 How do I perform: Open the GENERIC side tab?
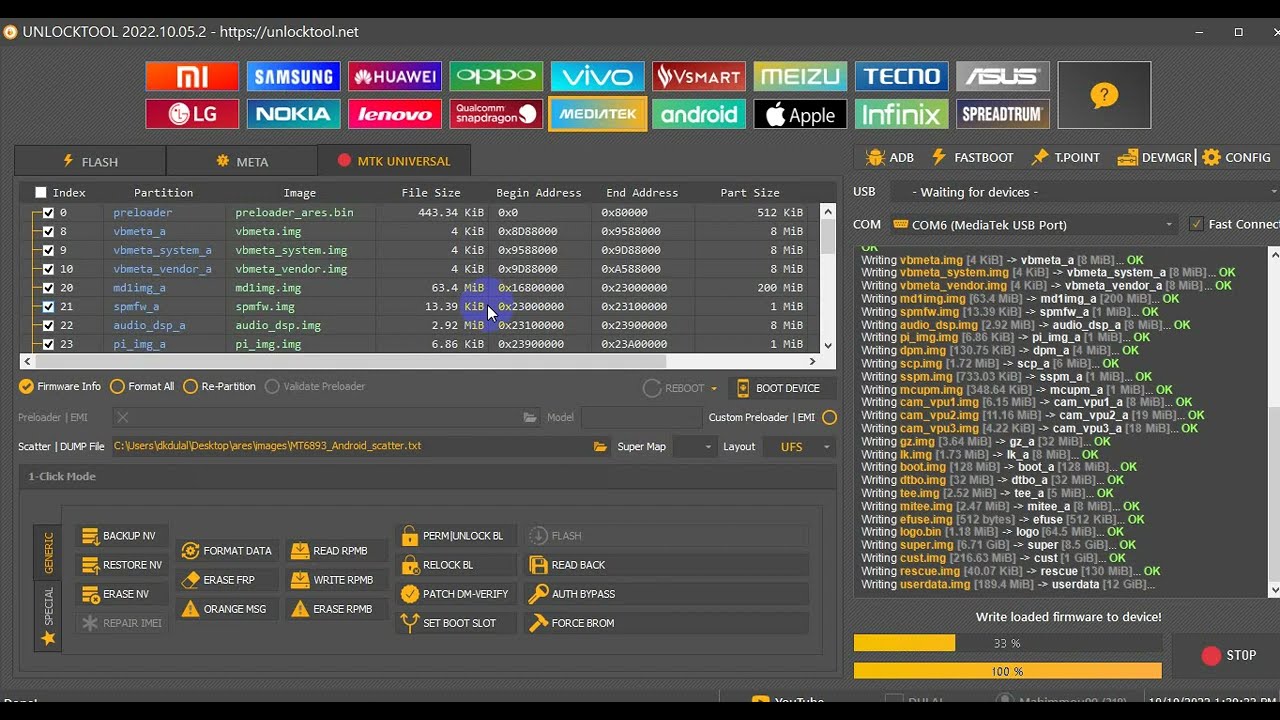click(x=48, y=553)
